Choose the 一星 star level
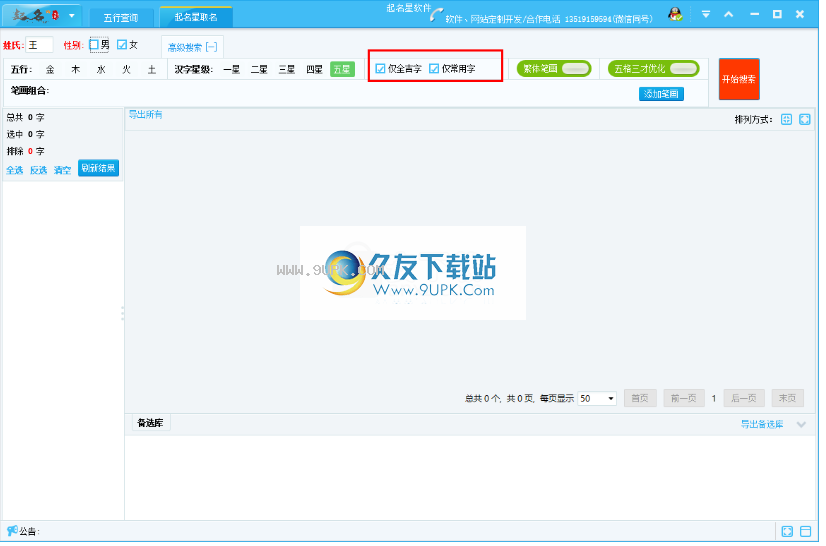 click(x=233, y=70)
